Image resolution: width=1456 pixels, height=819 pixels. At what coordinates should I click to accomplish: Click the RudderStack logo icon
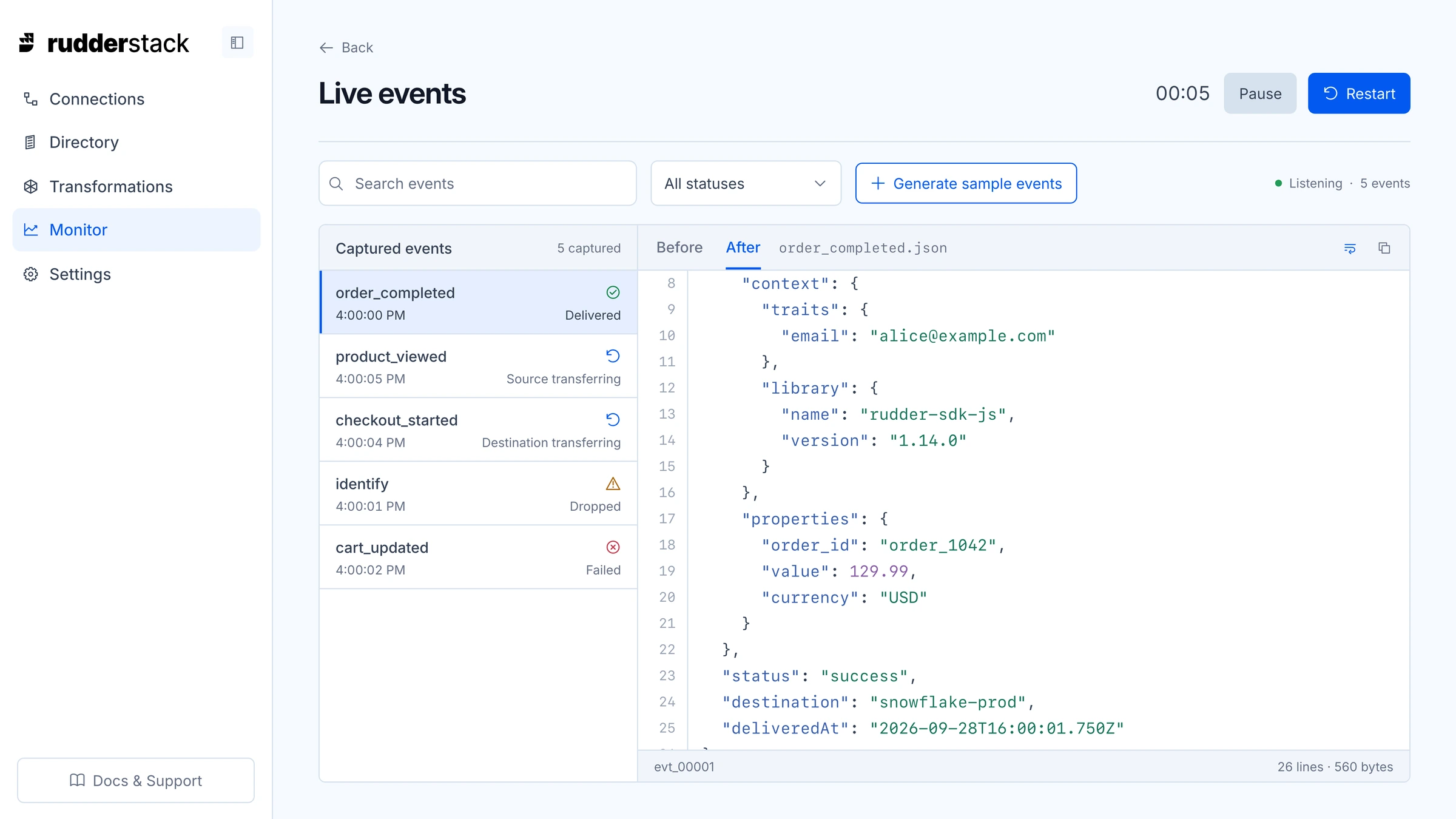click(27, 43)
